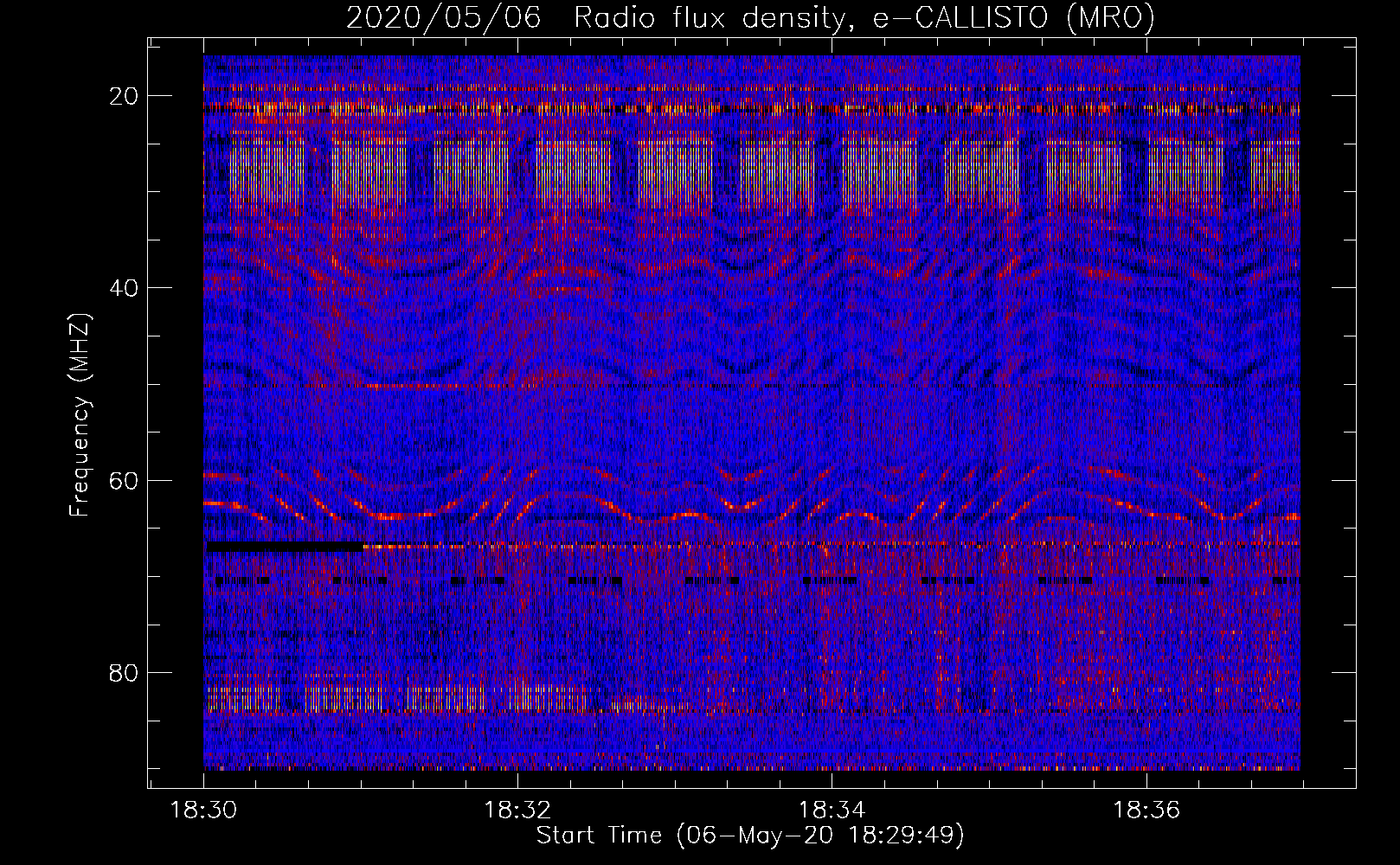Click the 18:30 time tick label
Screen dimensions: 1400x865
pyautogui.click(x=203, y=811)
